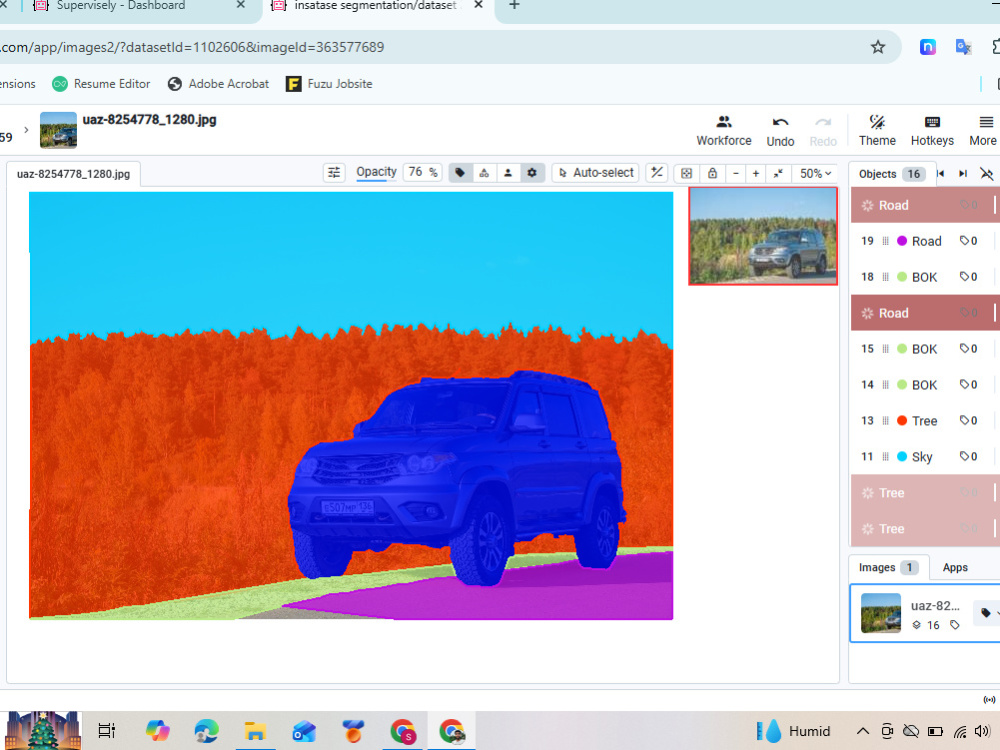The image size is (1000, 750).
Task: Open the Adobe Acrobat bookmark
Action: click(218, 84)
